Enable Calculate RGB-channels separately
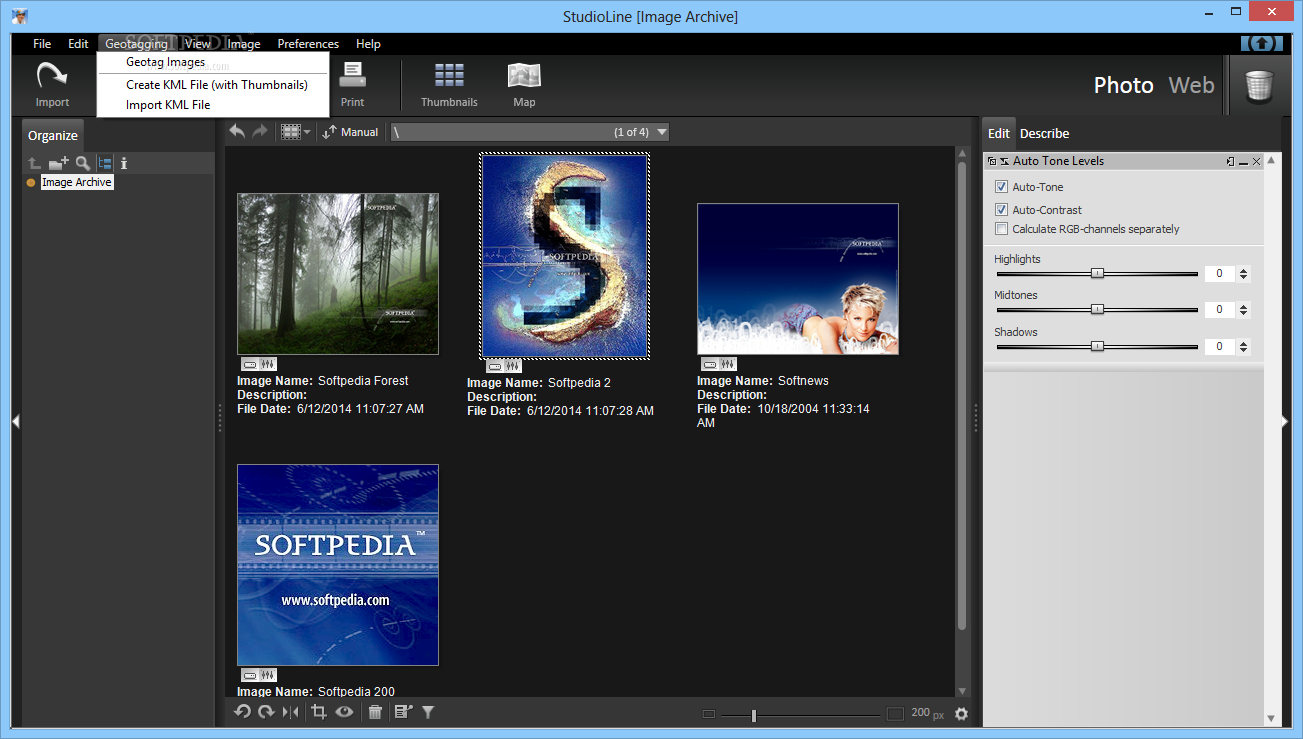 tap(1001, 229)
